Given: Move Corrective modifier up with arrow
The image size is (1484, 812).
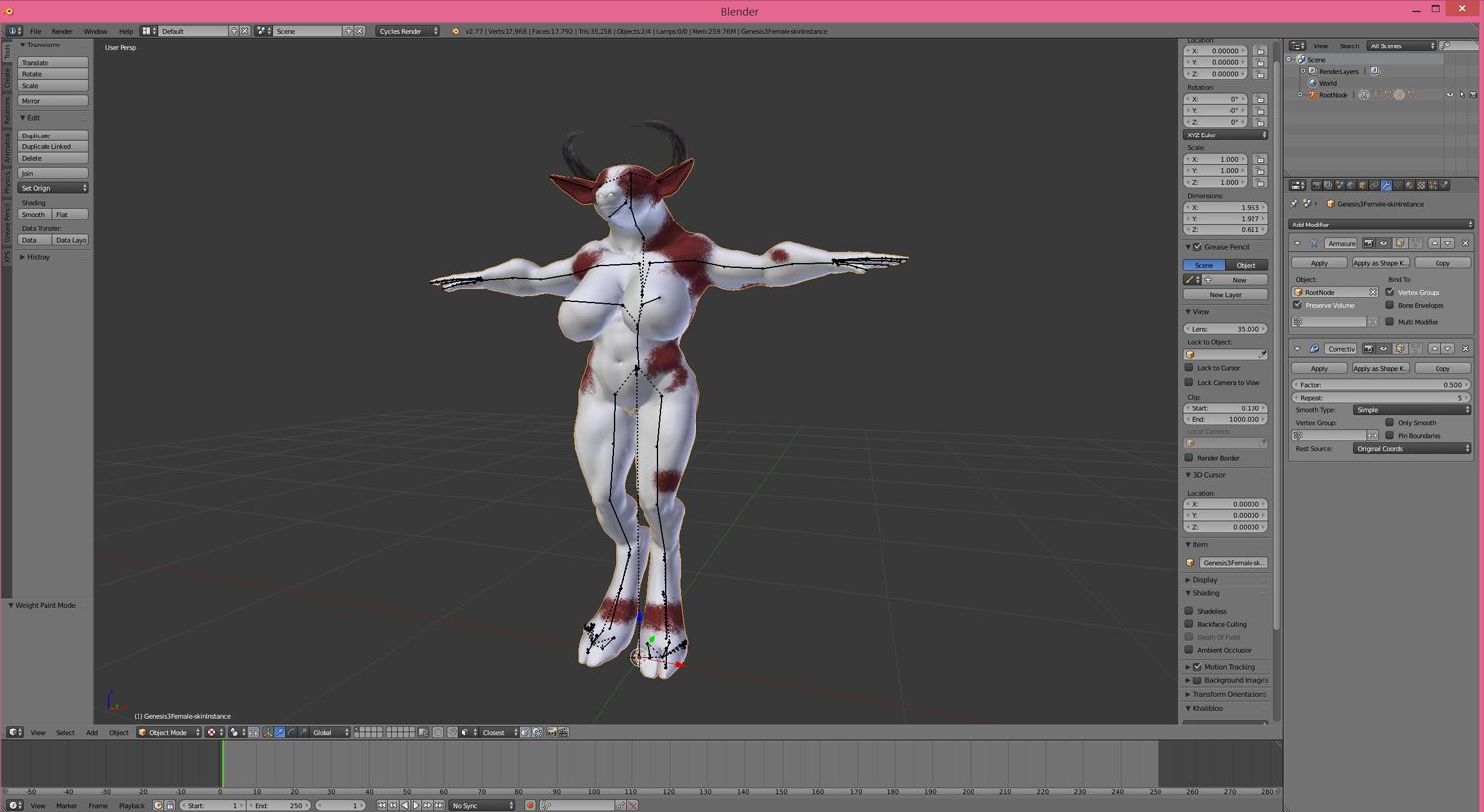Looking at the screenshot, I should pyautogui.click(x=1435, y=349).
